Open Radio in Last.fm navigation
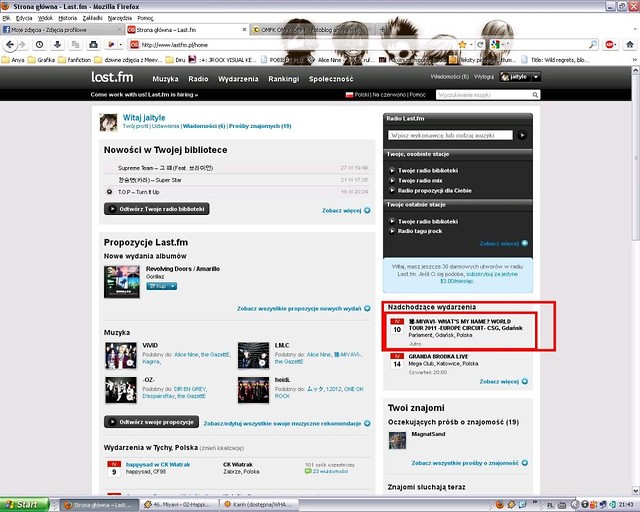 [x=198, y=79]
